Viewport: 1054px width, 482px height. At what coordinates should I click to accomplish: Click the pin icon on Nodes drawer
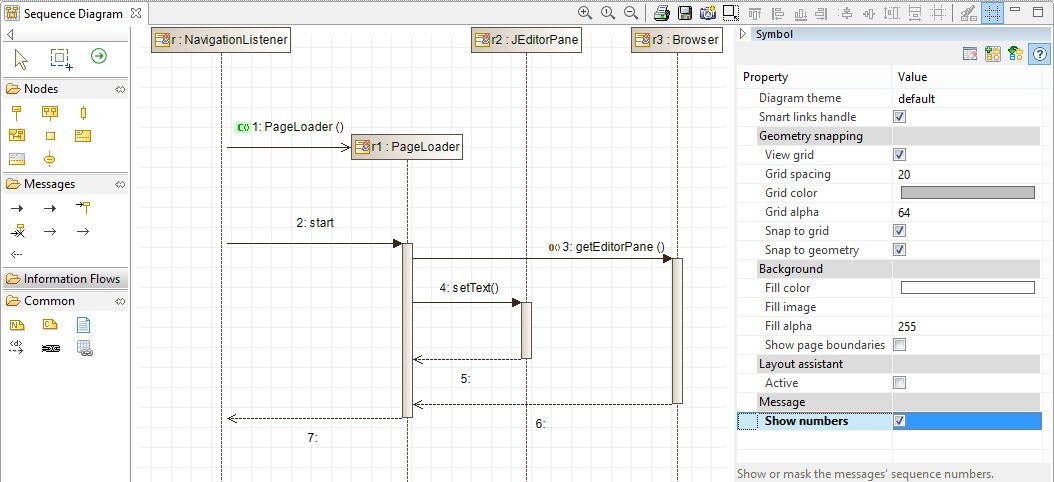(x=120, y=89)
